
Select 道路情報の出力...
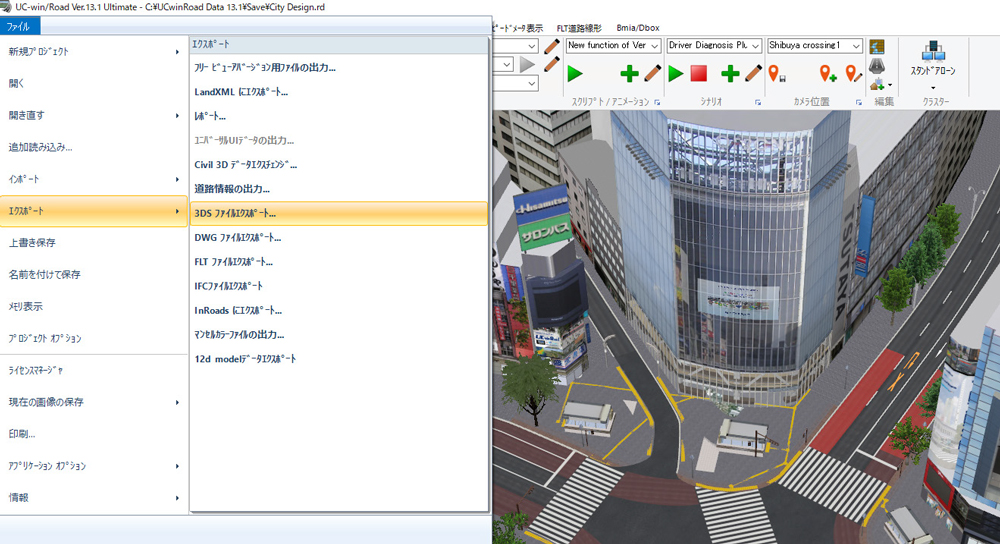click(339, 189)
